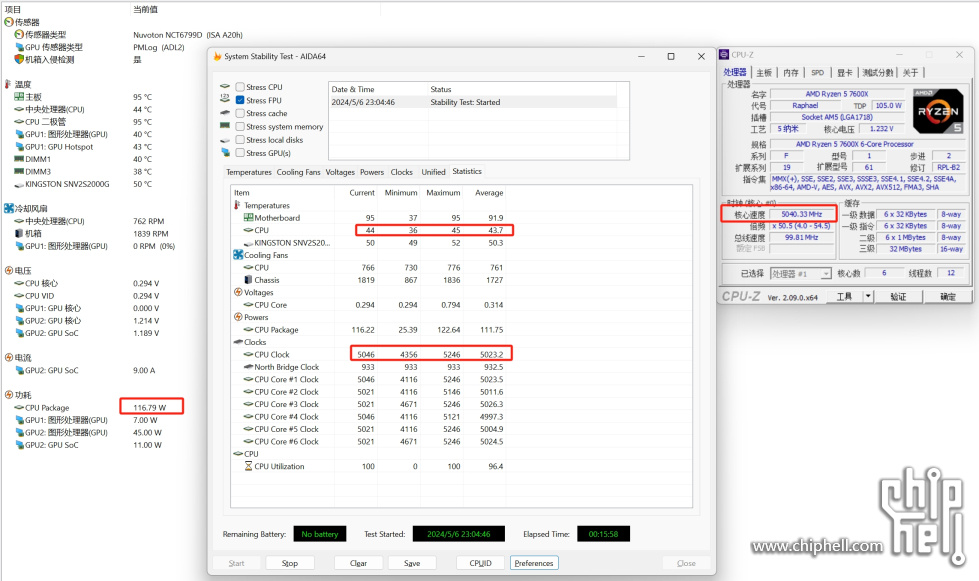This screenshot has height=581, width=979.
Task: Select the Stability Test: Started log entry
Action: 473,102
